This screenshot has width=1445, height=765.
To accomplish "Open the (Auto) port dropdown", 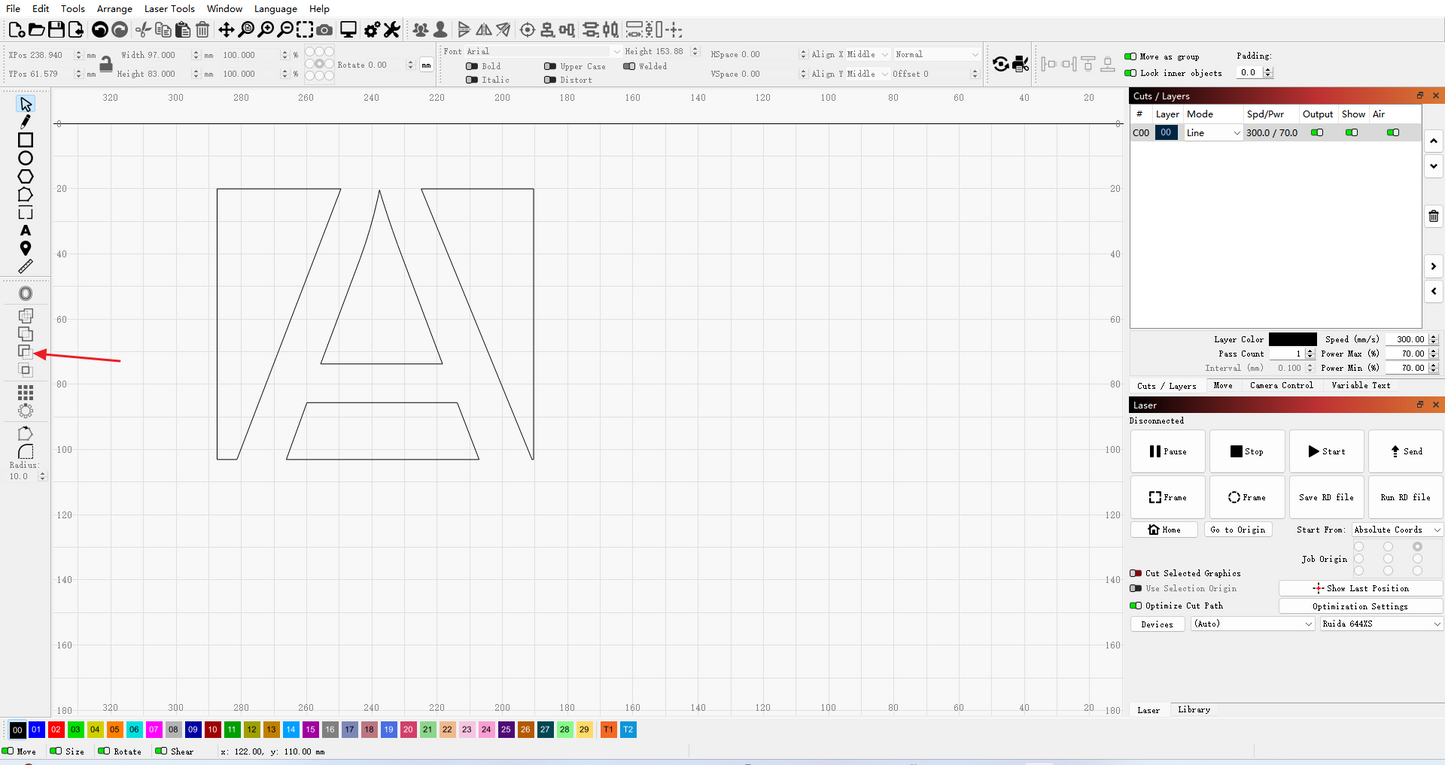I will [x=1253, y=623].
